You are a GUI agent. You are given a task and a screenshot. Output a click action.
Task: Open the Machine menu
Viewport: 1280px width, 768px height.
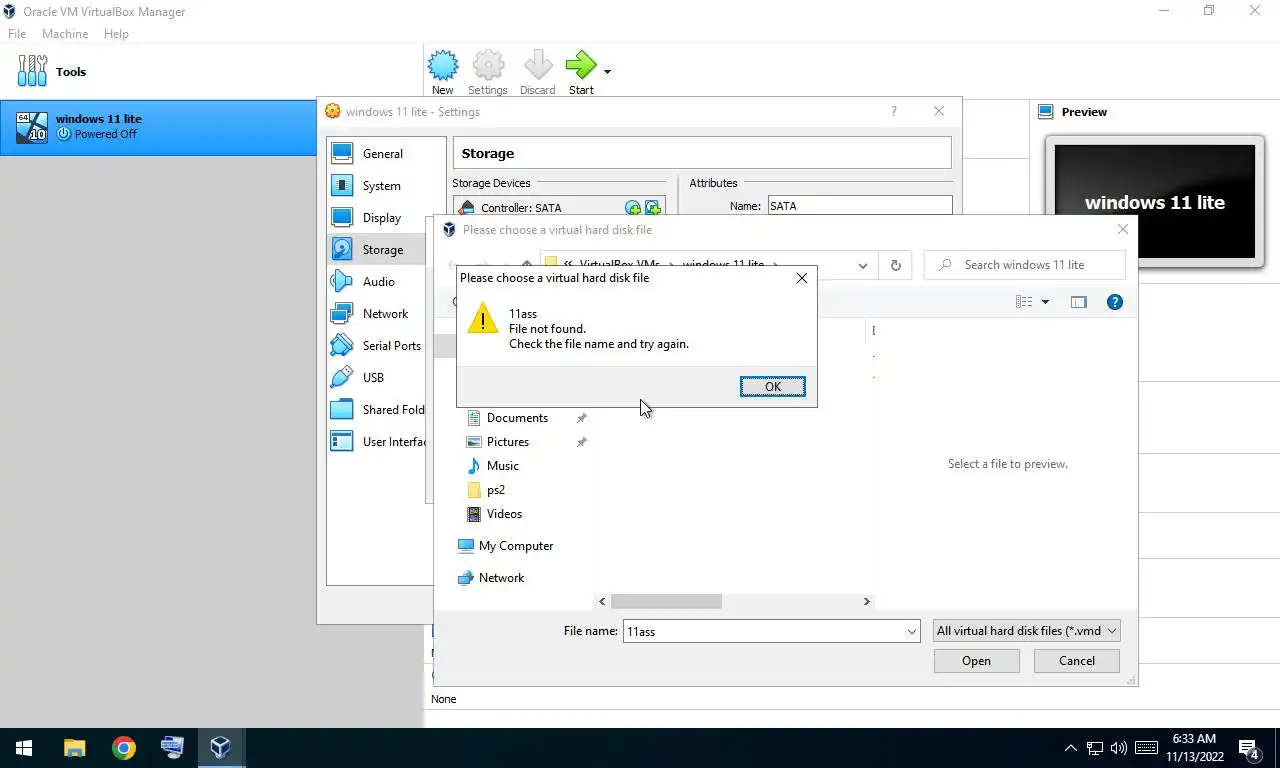[x=65, y=34]
